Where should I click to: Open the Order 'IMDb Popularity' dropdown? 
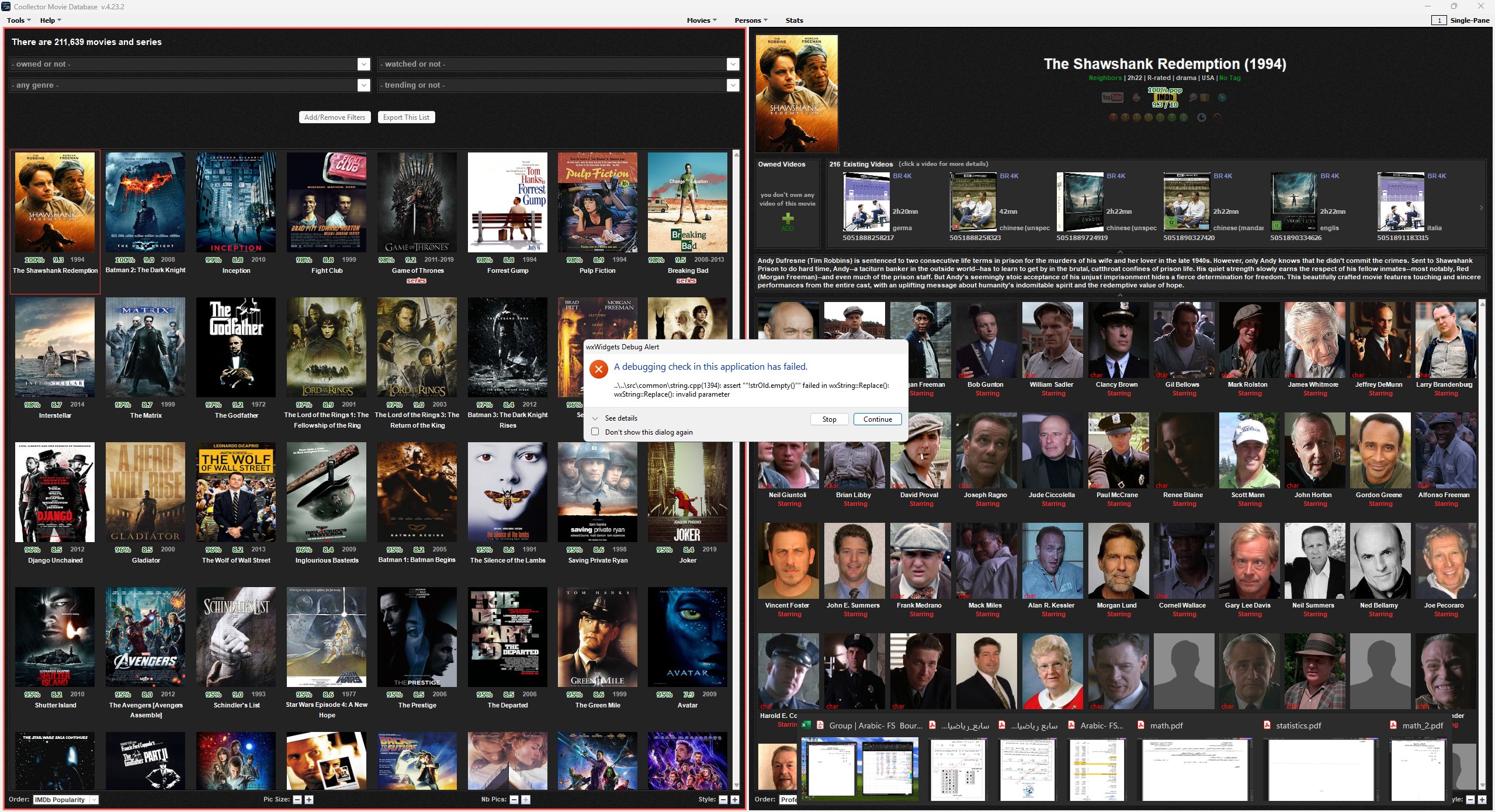coord(65,800)
